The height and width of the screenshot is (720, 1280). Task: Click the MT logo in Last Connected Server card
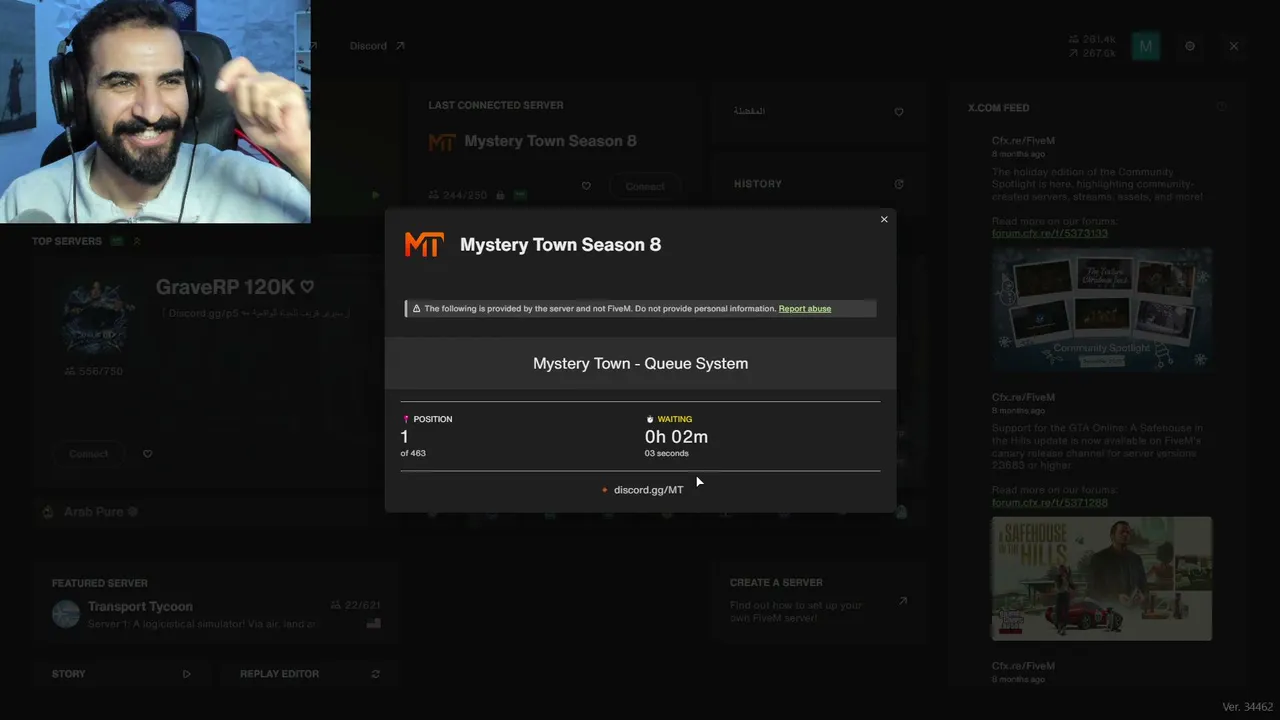[x=442, y=142]
